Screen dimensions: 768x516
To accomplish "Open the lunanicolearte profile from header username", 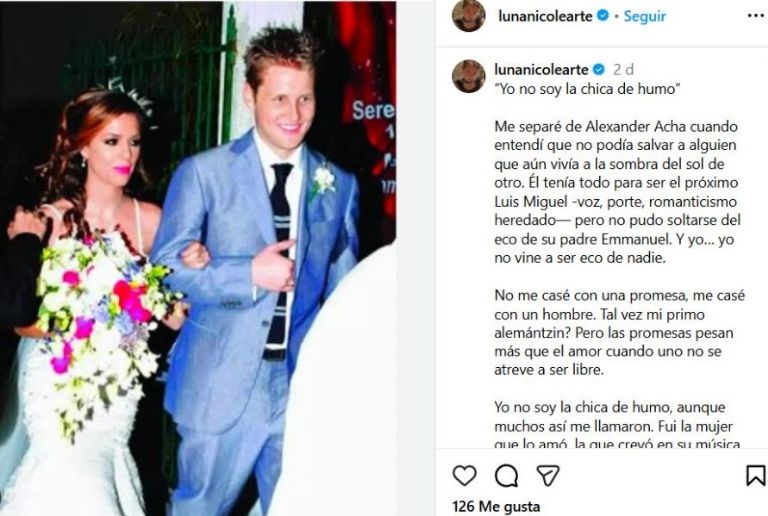I will click(545, 16).
